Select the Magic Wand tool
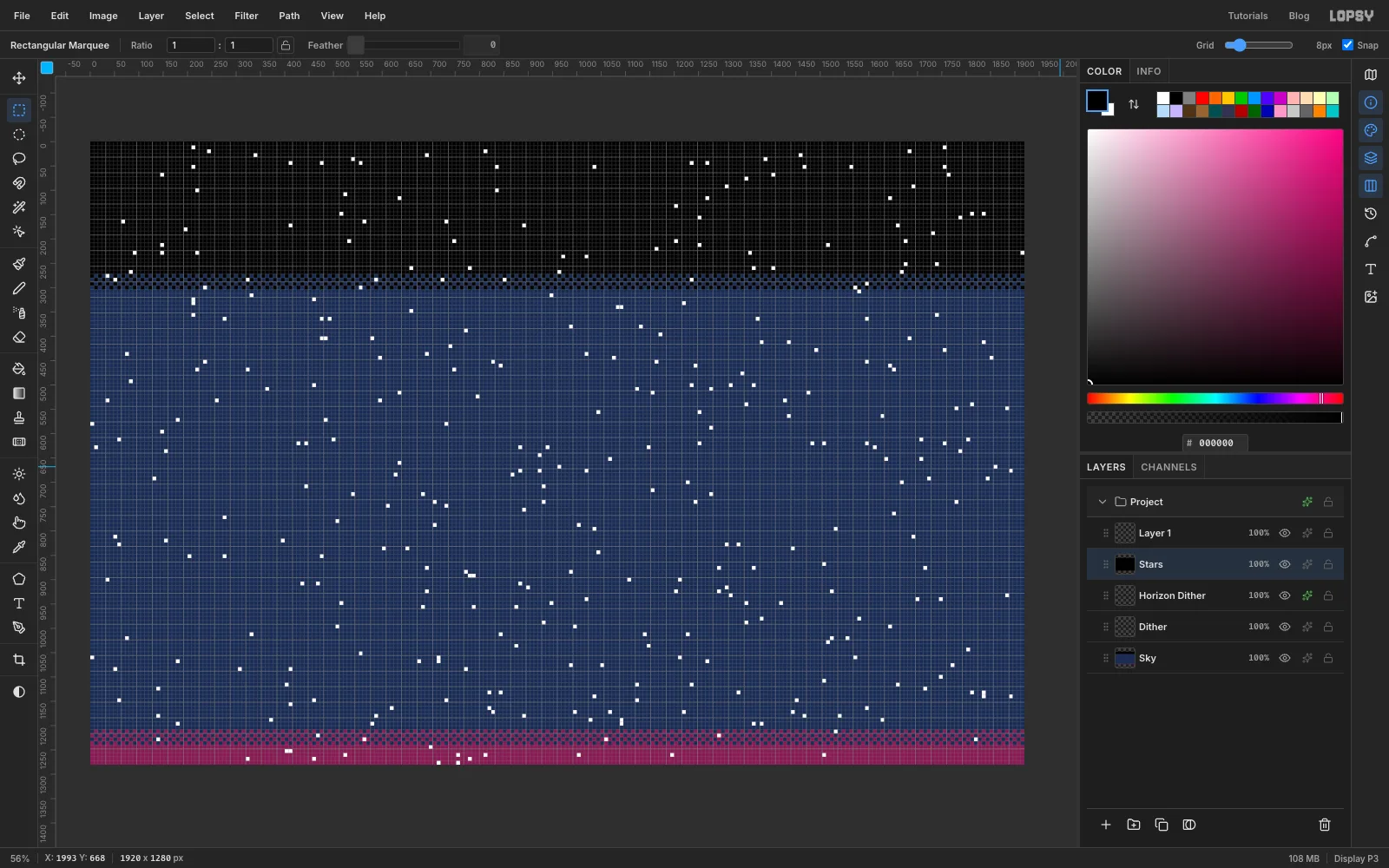1389x868 pixels. (19, 207)
